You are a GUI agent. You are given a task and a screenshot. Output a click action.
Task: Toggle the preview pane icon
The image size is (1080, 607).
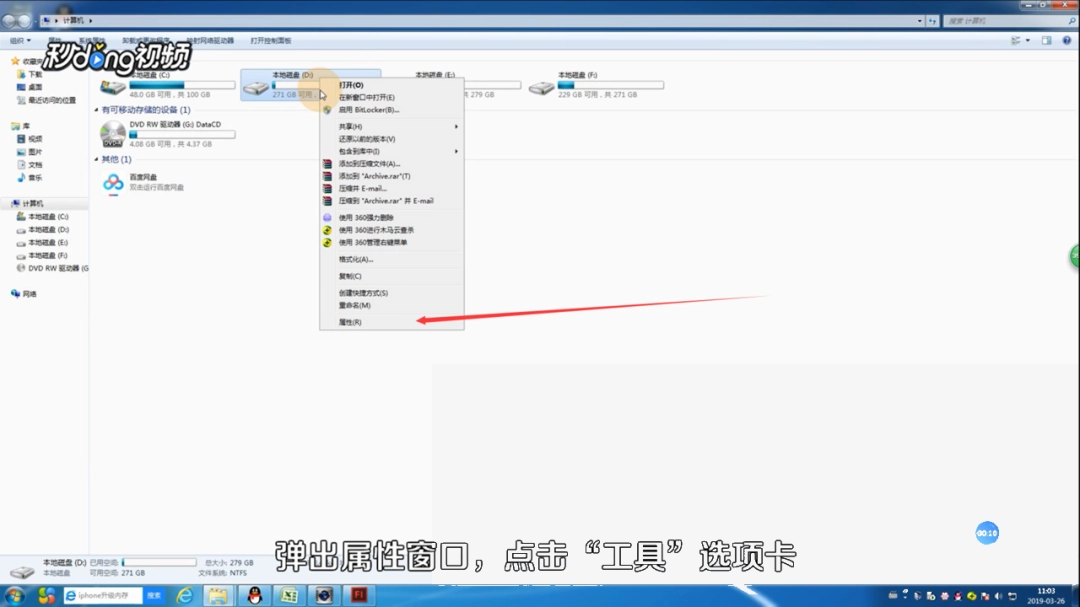pyautogui.click(x=1046, y=41)
